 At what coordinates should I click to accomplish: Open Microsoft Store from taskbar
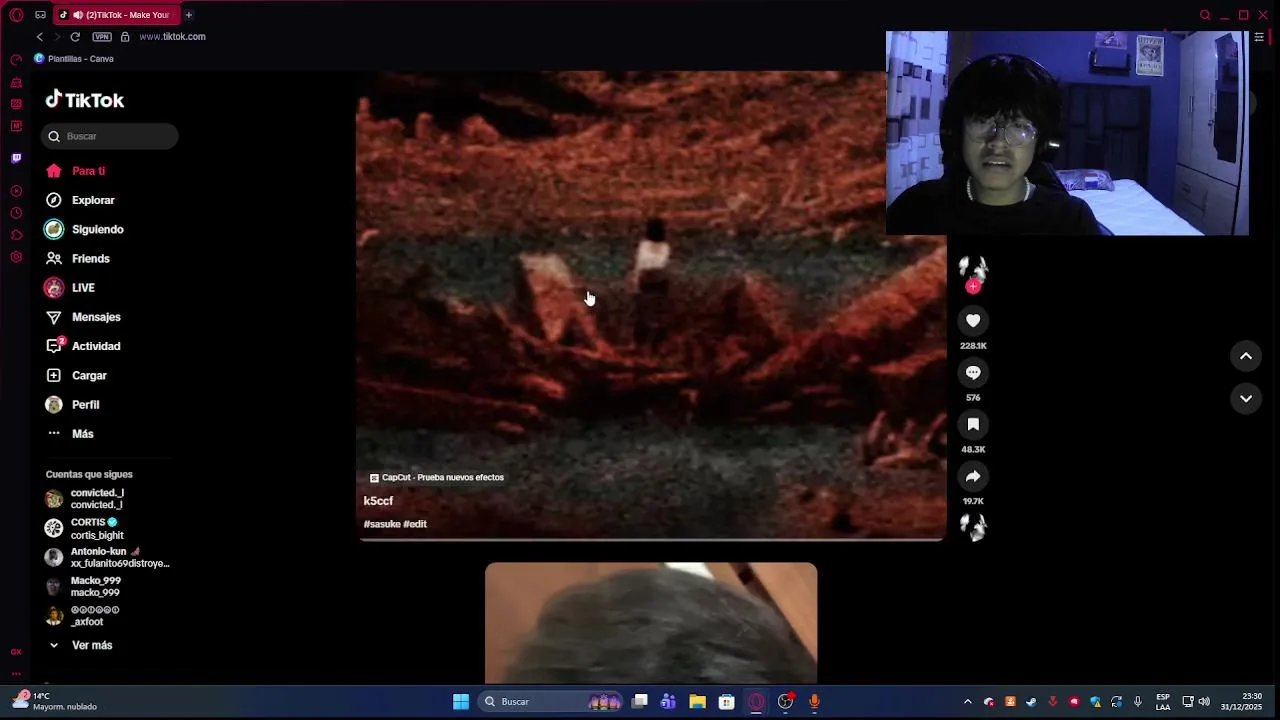pyautogui.click(x=727, y=702)
